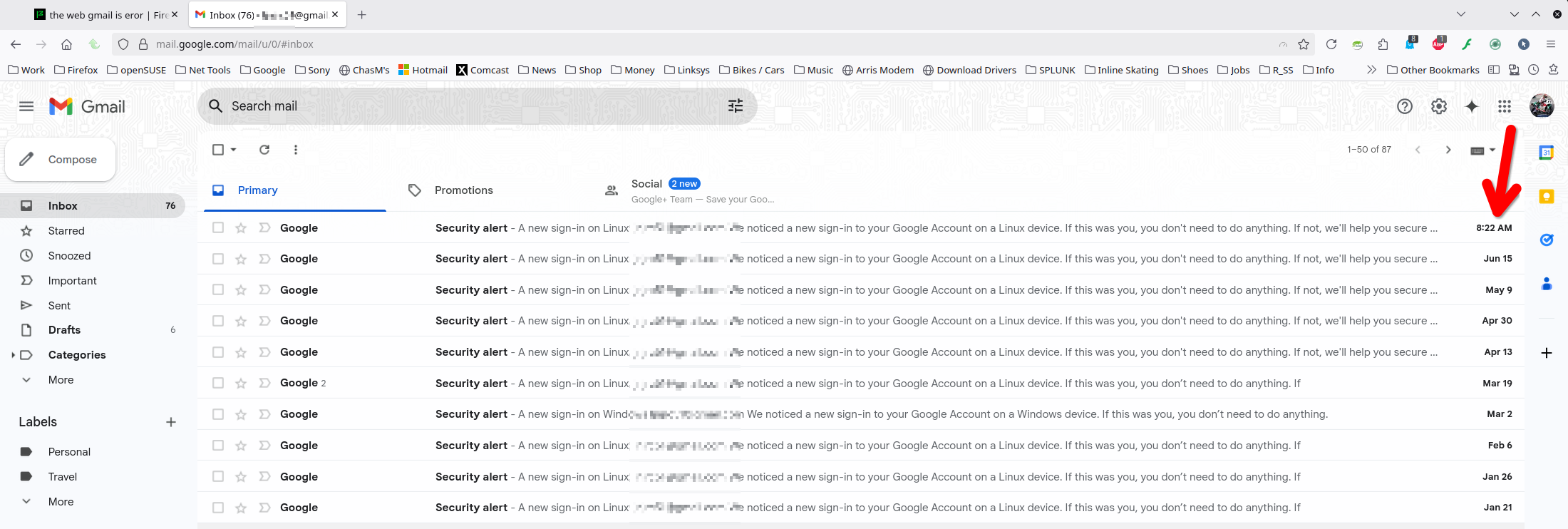
Task: Refresh the inbox message list
Action: click(x=264, y=150)
